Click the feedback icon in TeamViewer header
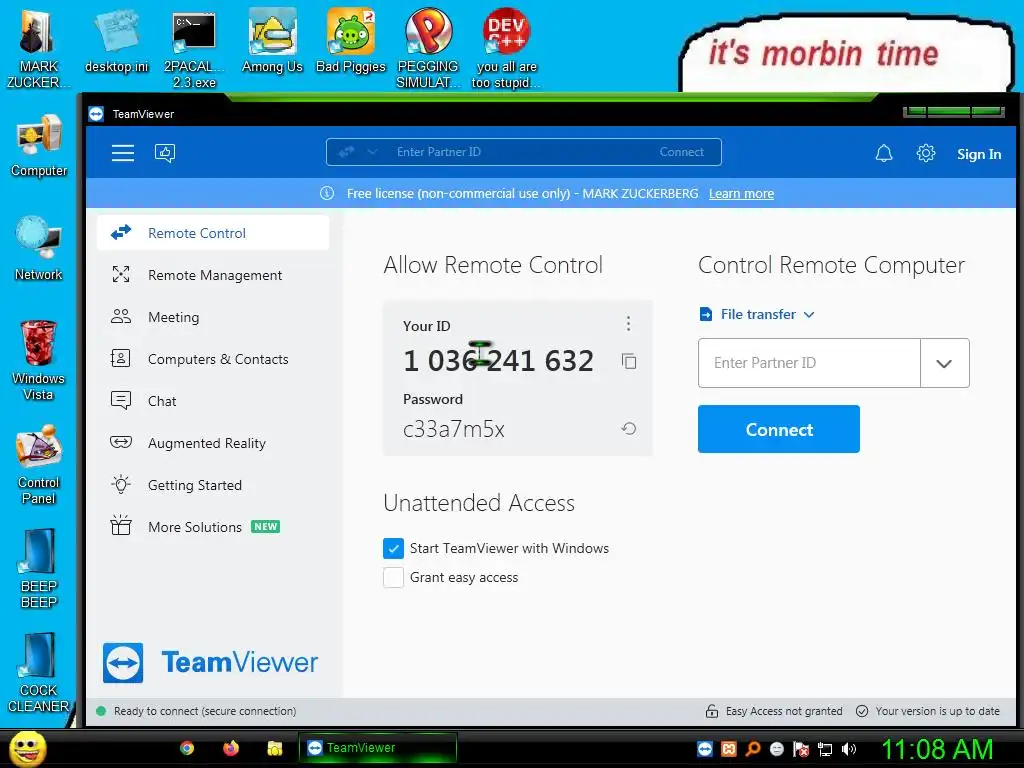This screenshot has width=1024, height=768. [x=165, y=153]
